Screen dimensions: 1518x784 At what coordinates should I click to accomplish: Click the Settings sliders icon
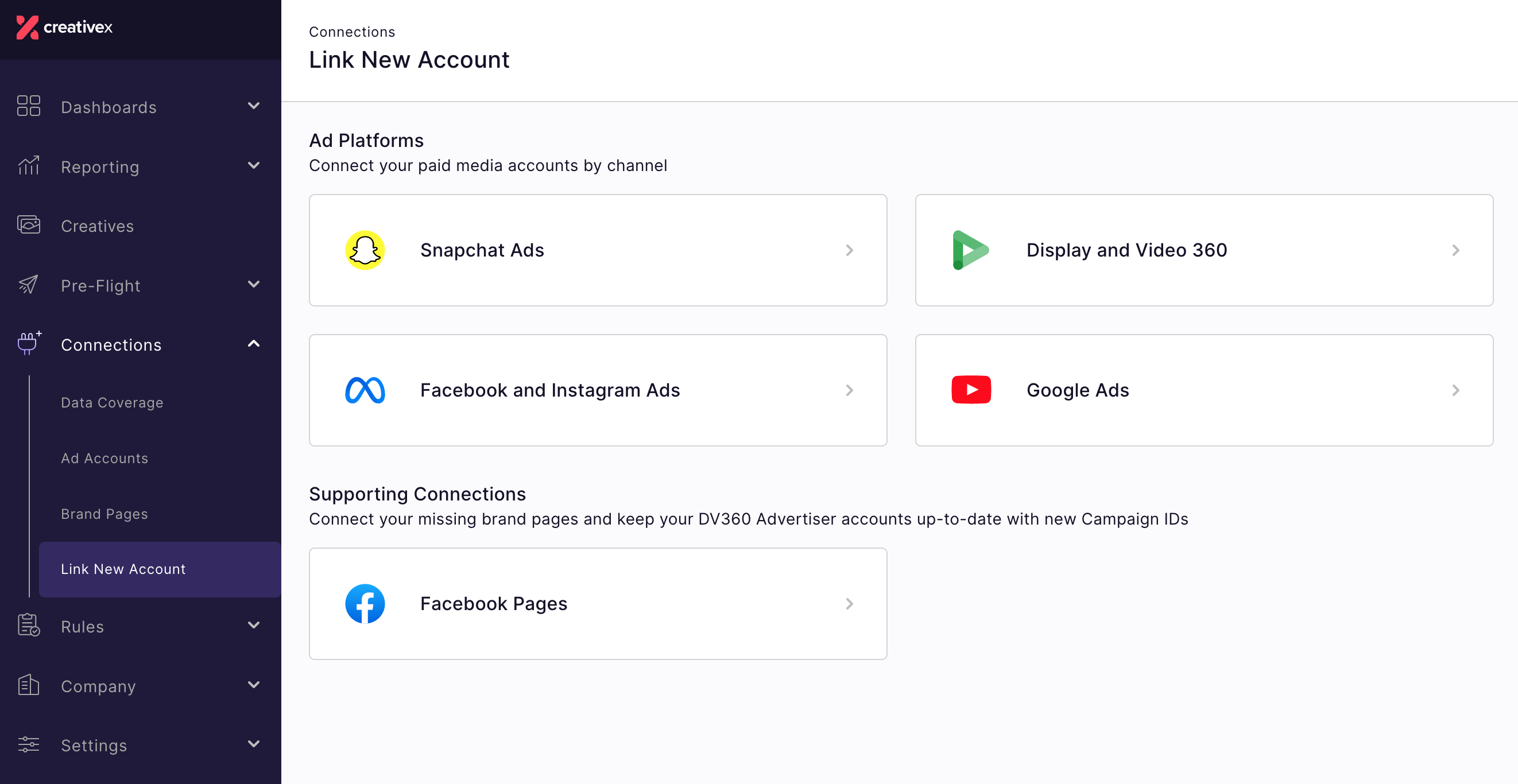point(28,744)
